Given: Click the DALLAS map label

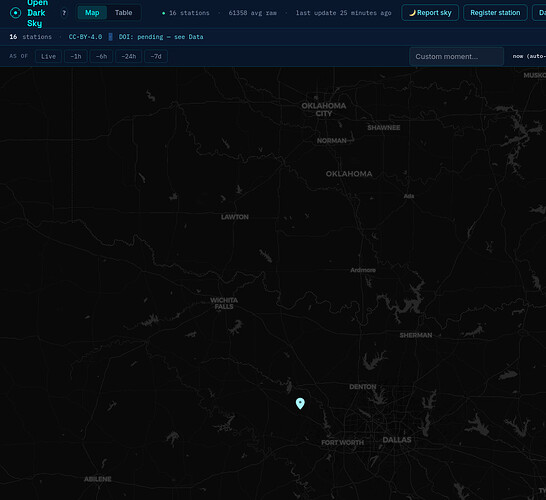Looking at the screenshot, I should [x=397, y=440].
